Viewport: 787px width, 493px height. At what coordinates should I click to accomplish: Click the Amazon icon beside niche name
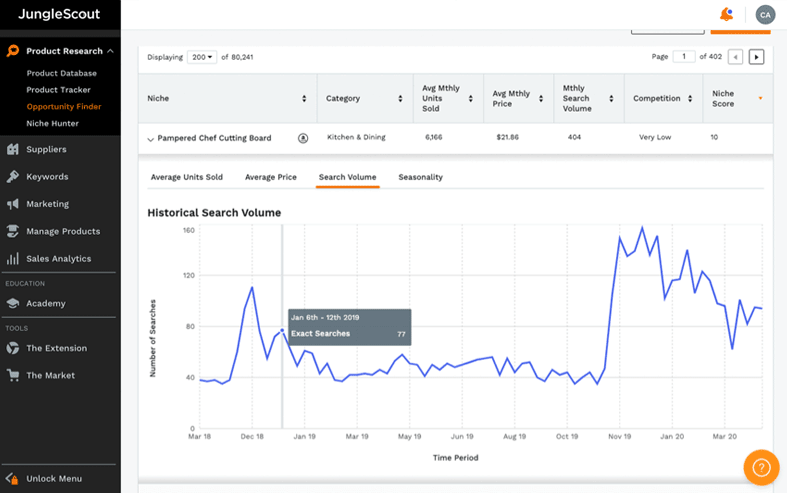(x=303, y=138)
